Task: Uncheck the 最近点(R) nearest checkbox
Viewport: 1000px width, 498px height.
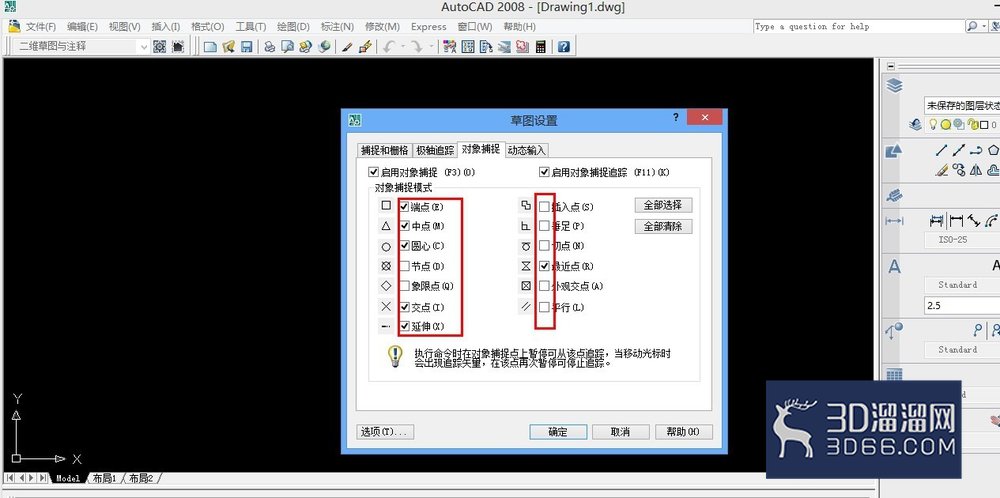Action: (x=544, y=266)
